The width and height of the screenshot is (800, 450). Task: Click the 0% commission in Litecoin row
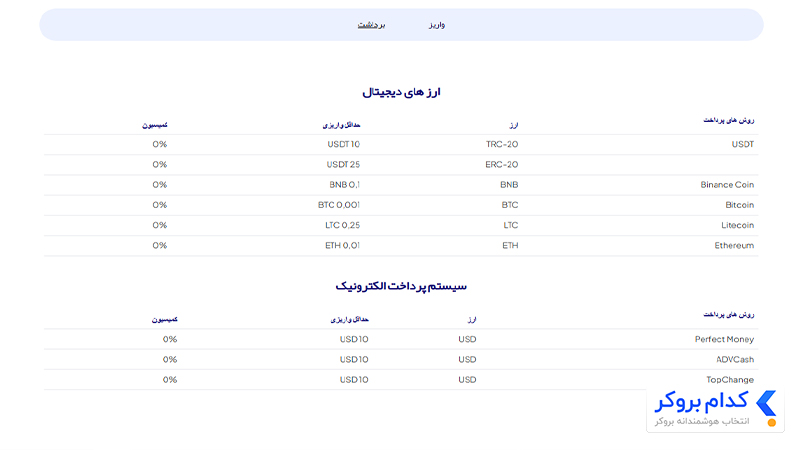pyautogui.click(x=160, y=225)
